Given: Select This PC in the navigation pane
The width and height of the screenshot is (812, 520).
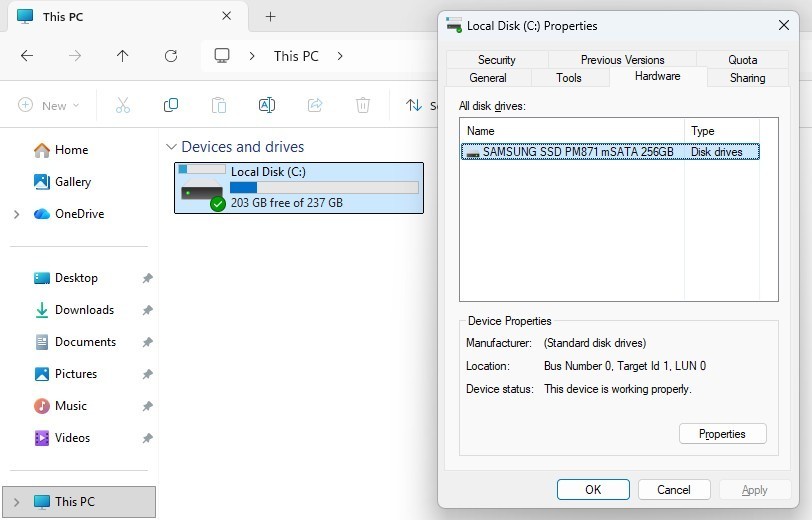Looking at the screenshot, I should pos(79,501).
